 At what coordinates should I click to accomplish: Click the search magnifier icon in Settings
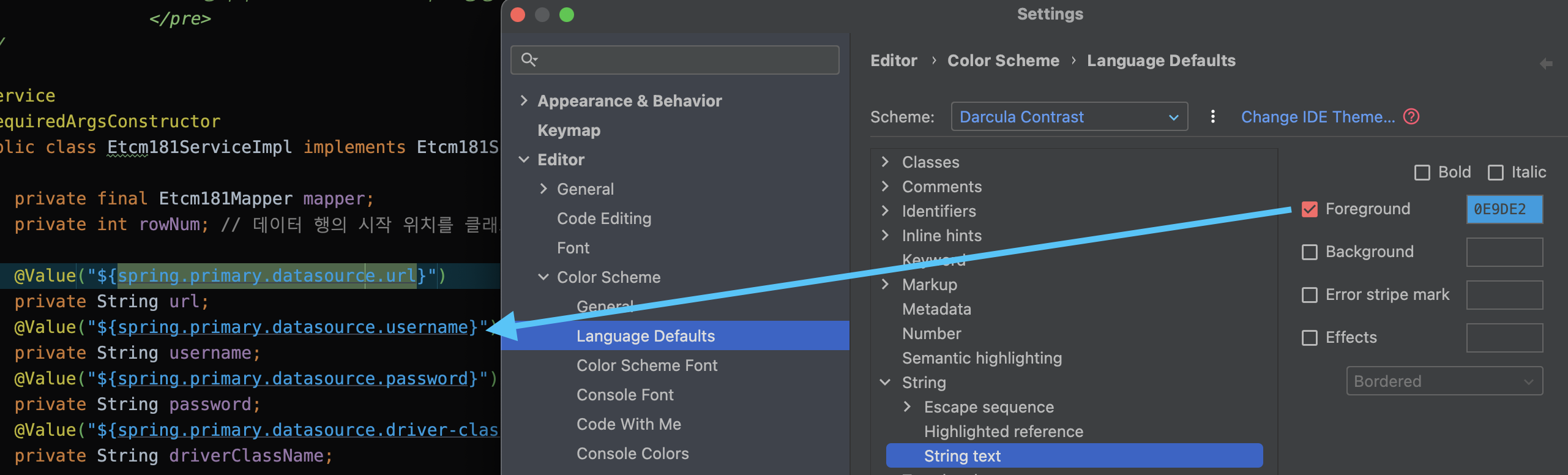529,59
